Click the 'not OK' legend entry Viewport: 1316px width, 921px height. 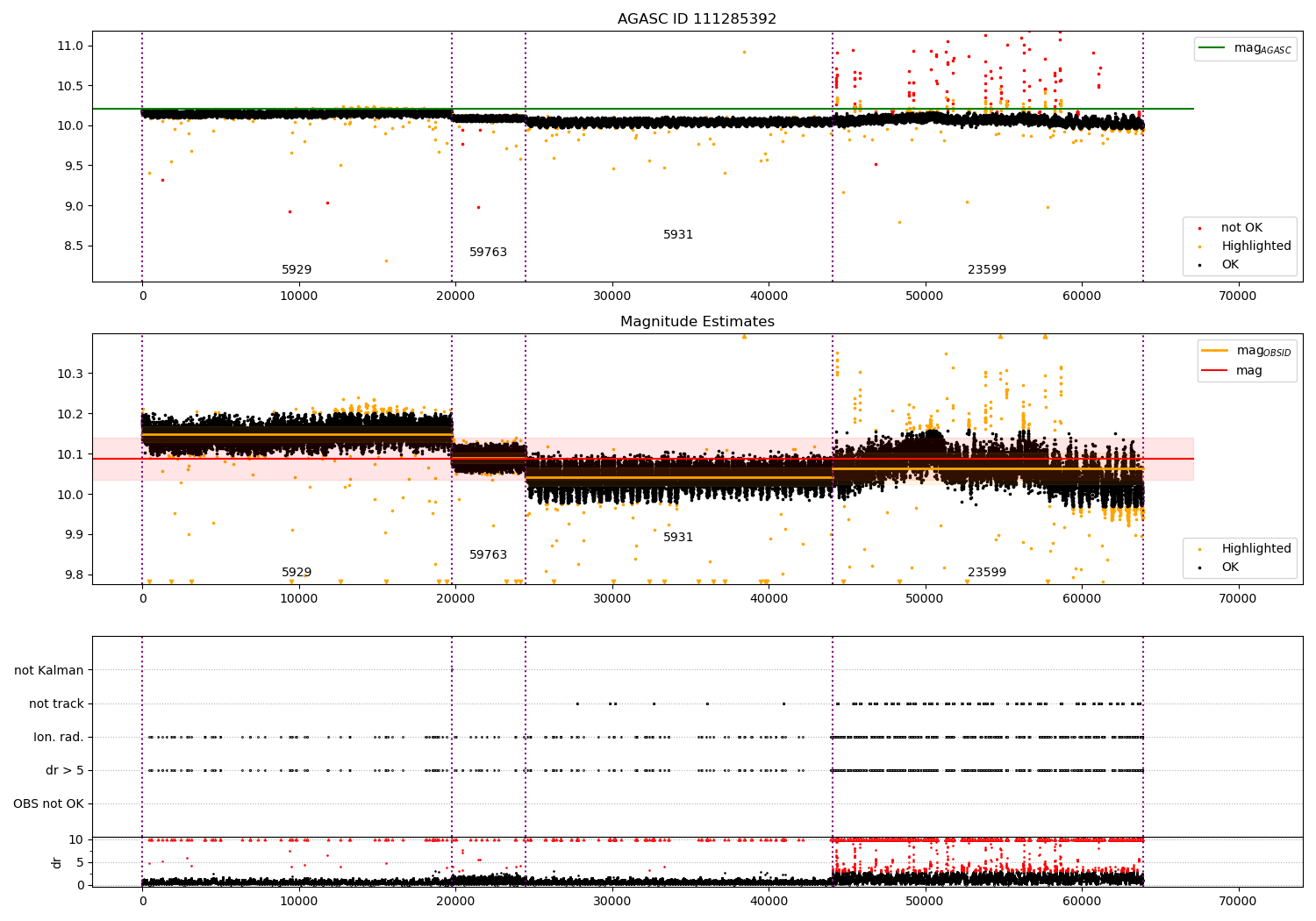pyautogui.click(x=1241, y=227)
